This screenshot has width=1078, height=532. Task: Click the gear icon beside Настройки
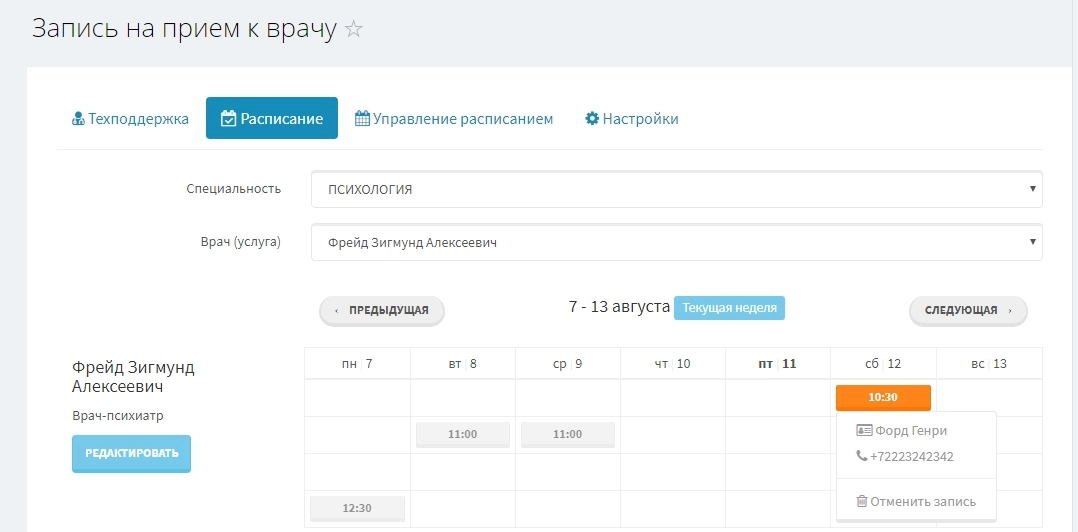(x=592, y=119)
